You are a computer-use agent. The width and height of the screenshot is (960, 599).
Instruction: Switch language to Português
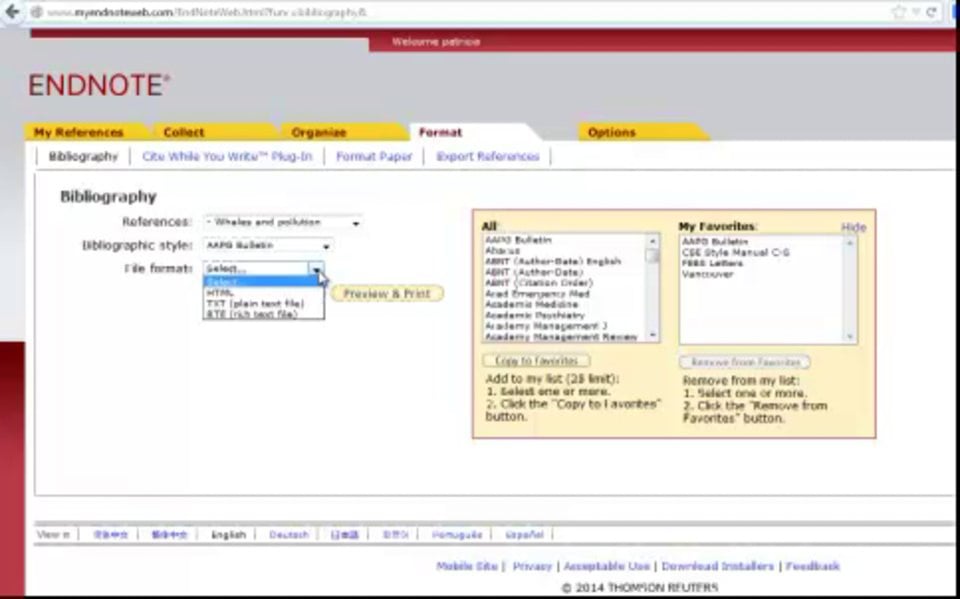tap(457, 535)
